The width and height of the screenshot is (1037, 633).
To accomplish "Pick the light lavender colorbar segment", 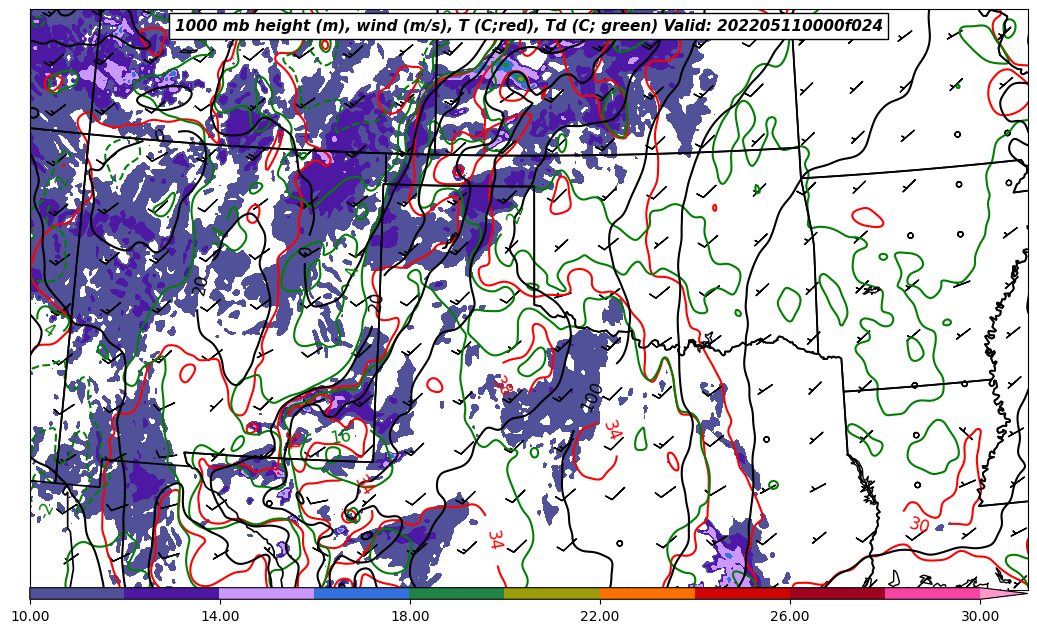I will click(x=267, y=593).
